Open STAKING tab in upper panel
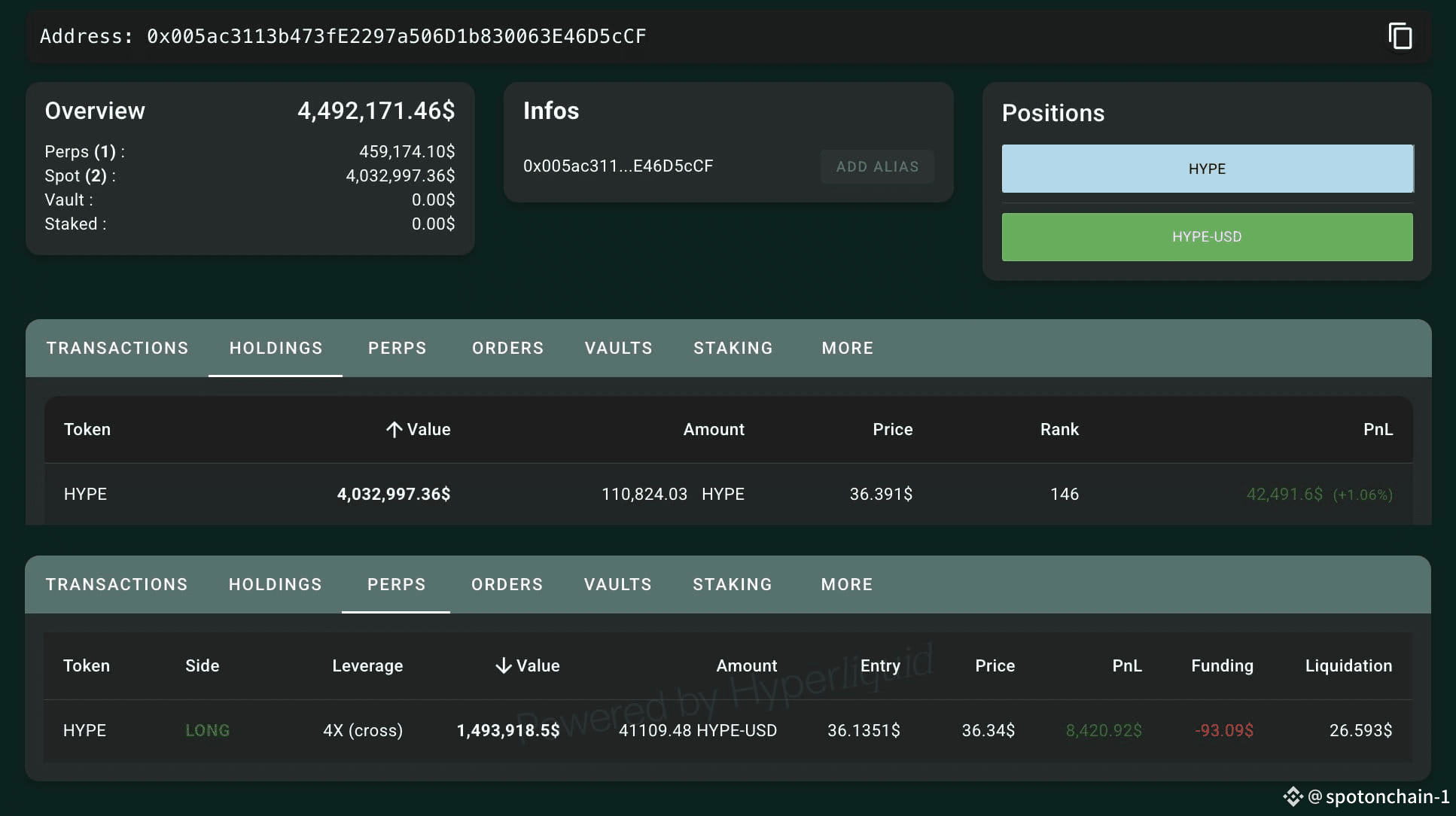 pos(733,349)
